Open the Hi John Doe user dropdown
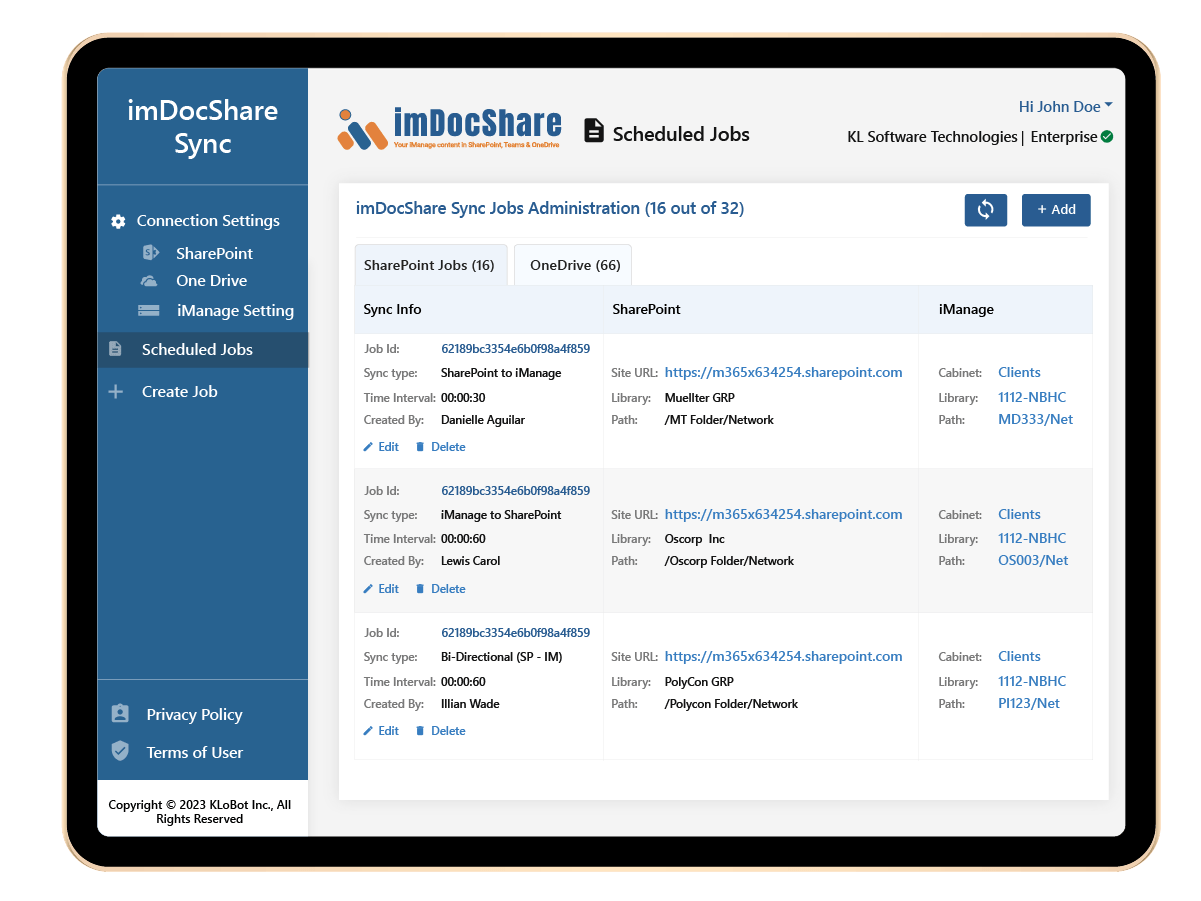 coord(1066,107)
